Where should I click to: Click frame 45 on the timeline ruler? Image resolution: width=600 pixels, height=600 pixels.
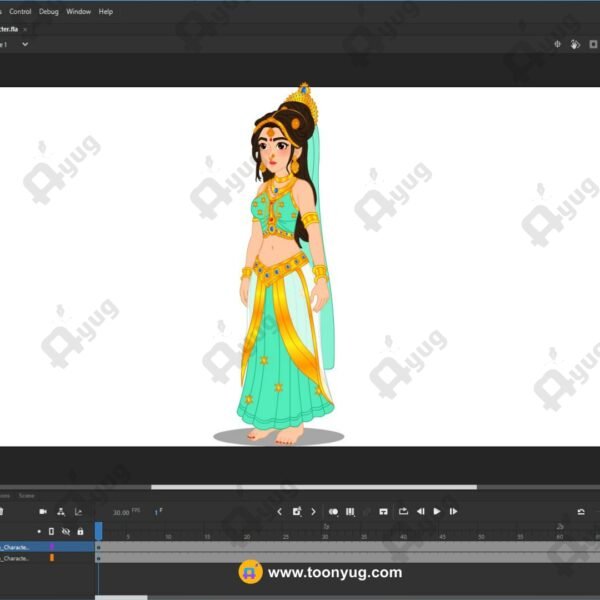pos(442,537)
